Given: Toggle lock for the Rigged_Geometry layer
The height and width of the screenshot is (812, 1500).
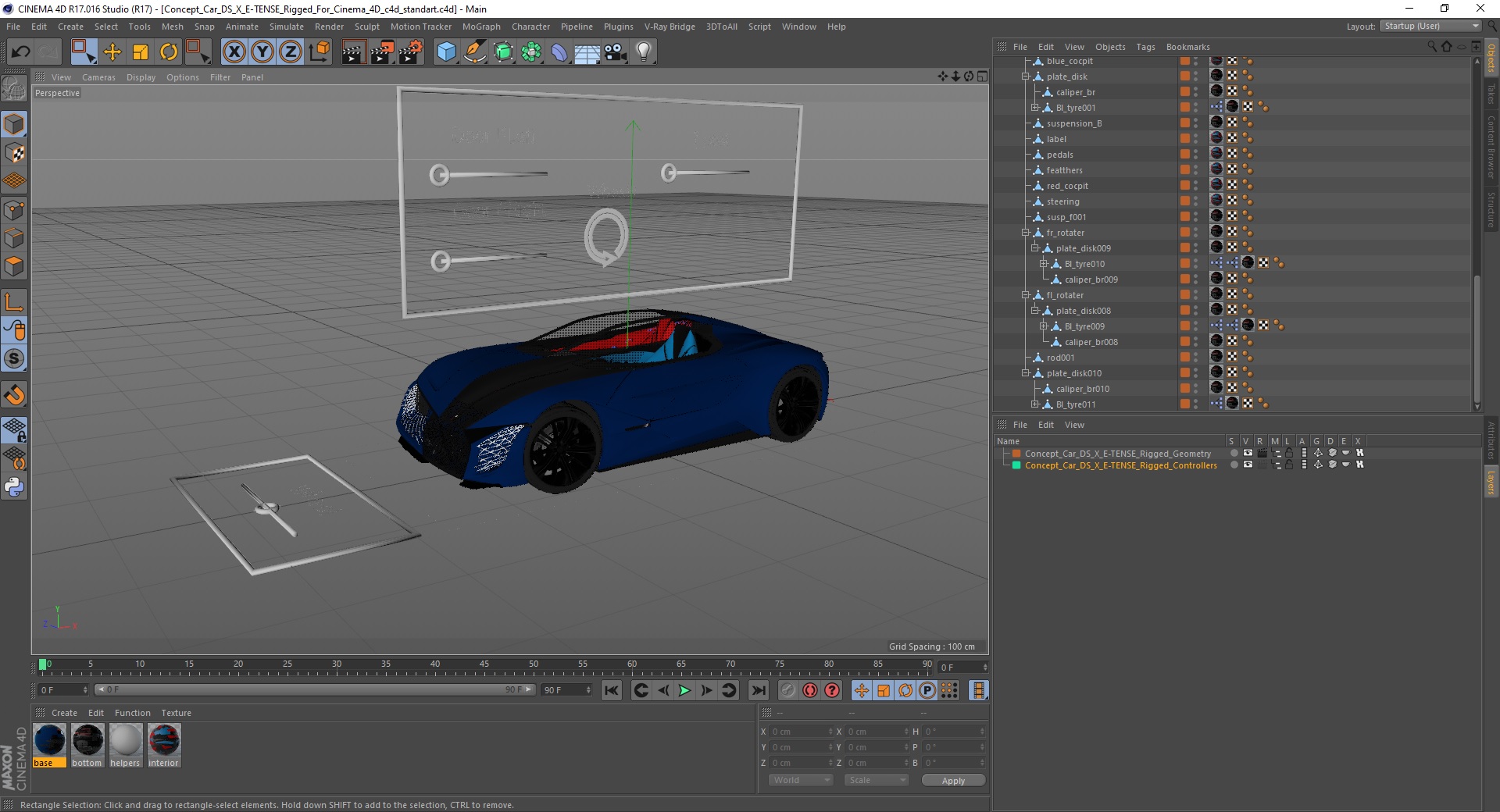Looking at the screenshot, I should pos(1289,454).
